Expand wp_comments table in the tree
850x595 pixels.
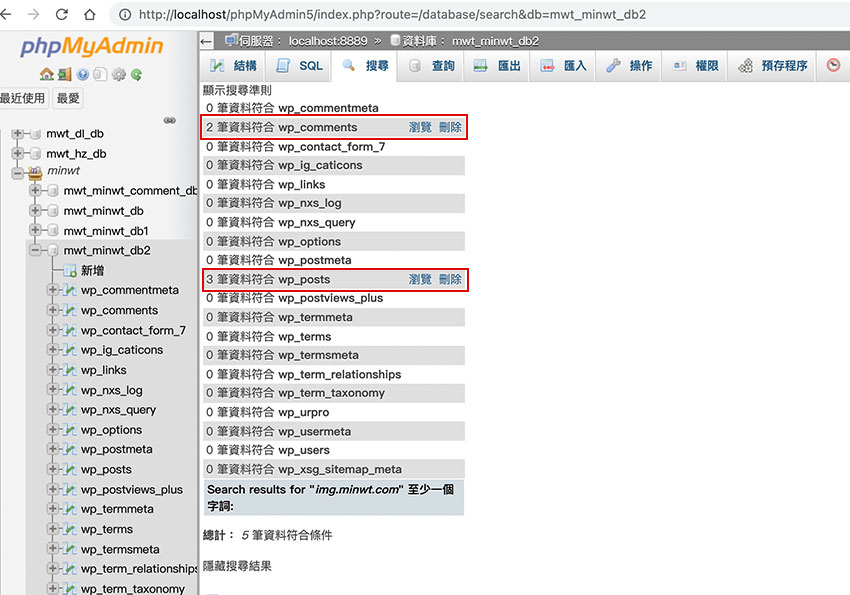coord(53,310)
